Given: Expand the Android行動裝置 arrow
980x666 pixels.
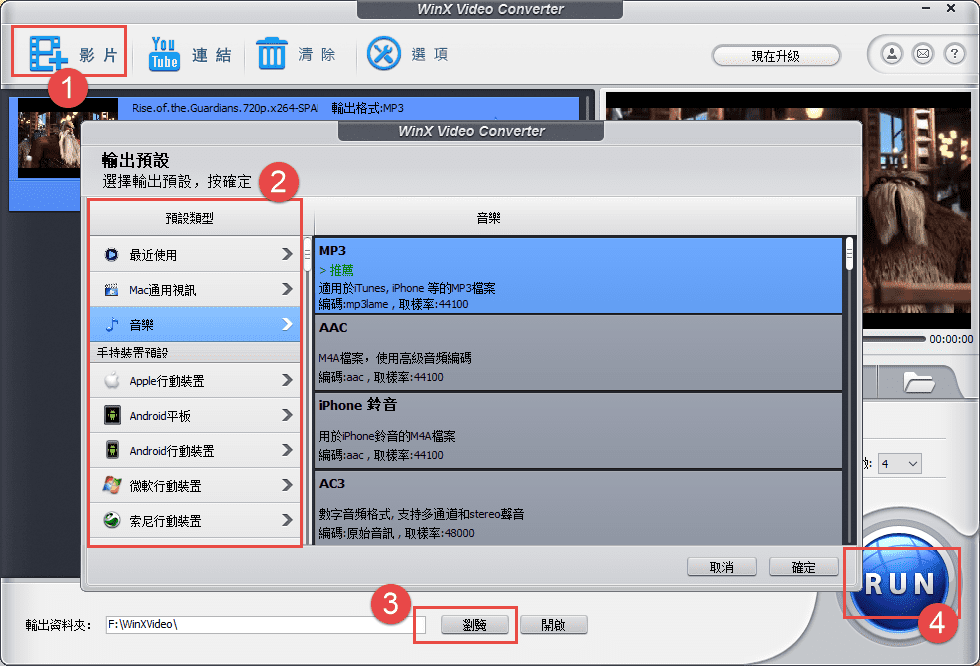Looking at the screenshot, I should click(287, 450).
